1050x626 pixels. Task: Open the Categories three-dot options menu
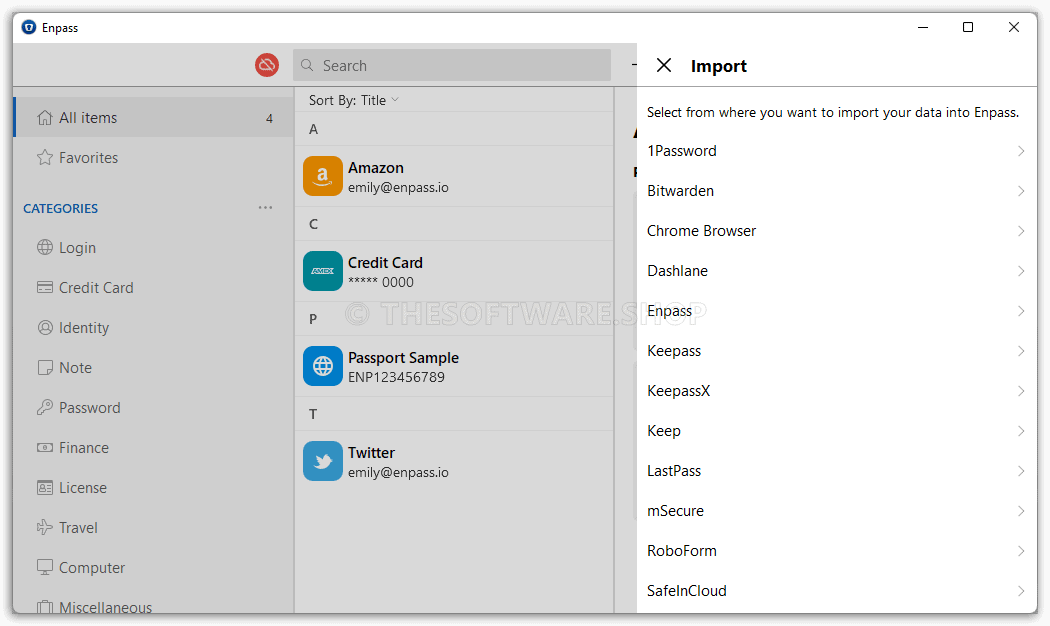tap(265, 208)
